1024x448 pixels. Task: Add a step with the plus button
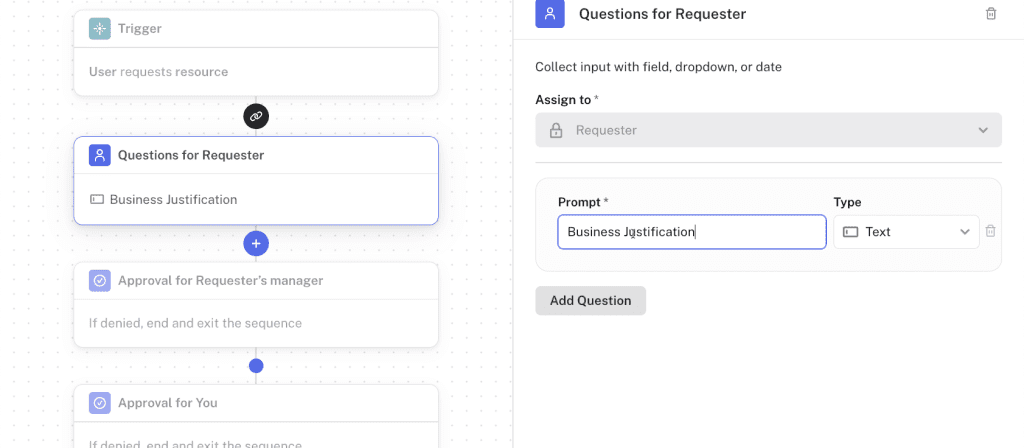tap(256, 244)
